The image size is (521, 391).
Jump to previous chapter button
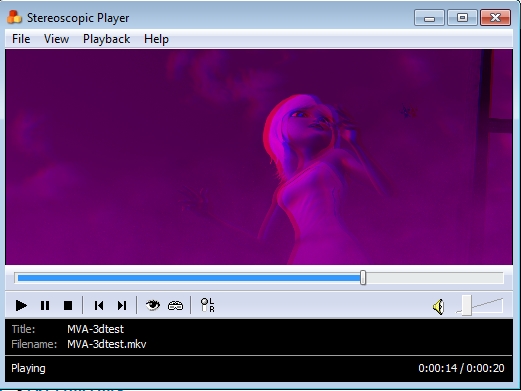point(99,305)
